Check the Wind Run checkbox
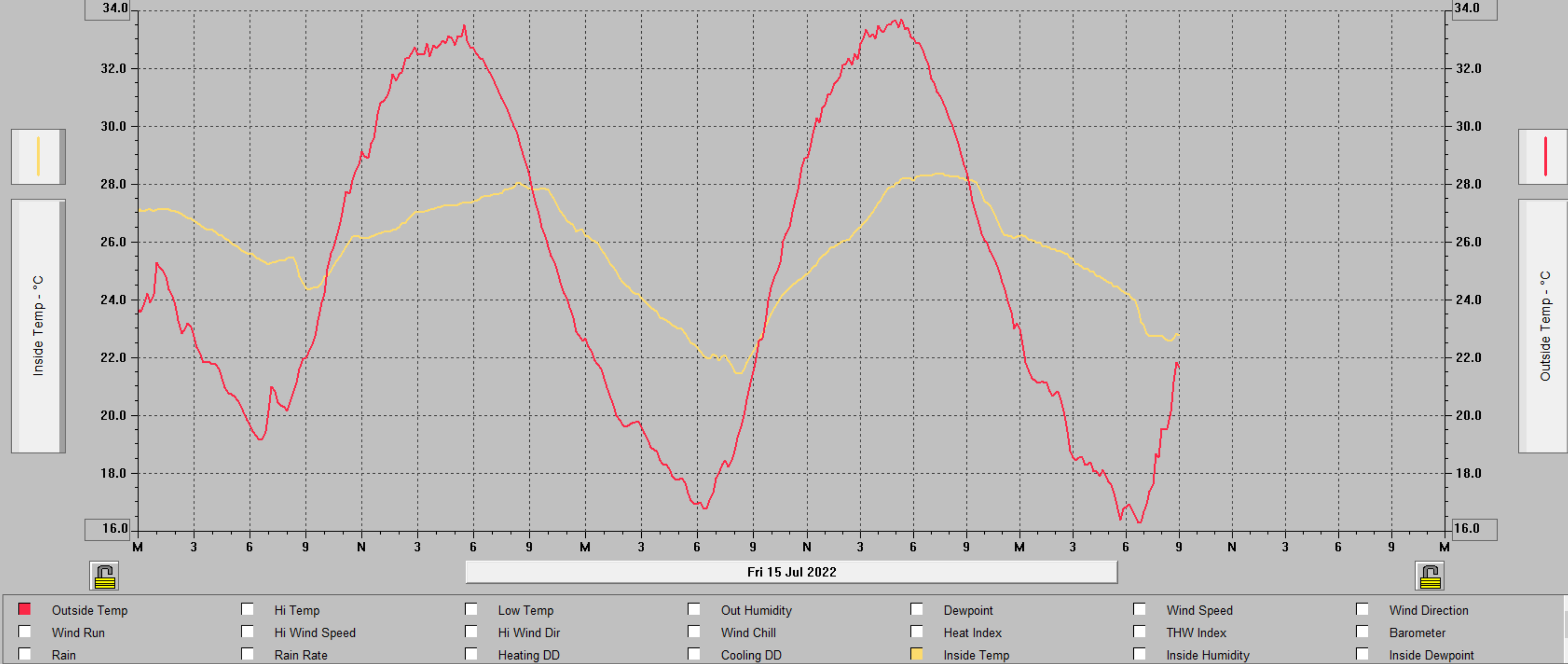This screenshot has width=1568, height=664. tap(25, 632)
